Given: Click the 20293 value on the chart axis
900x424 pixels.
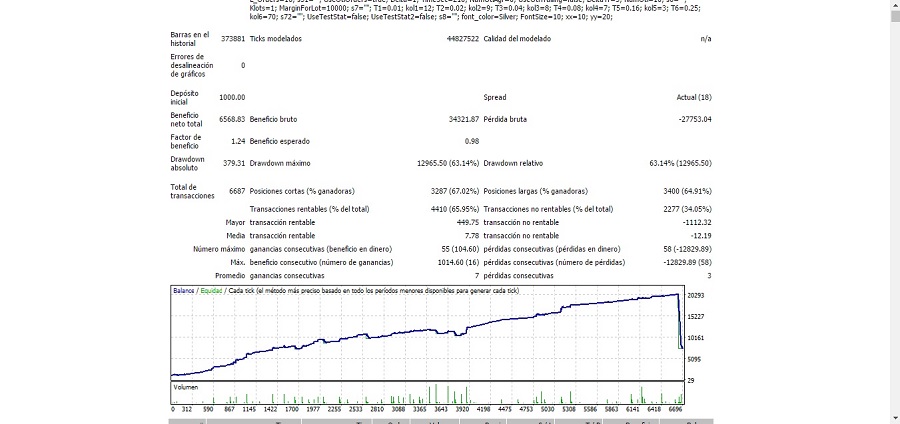Looking at the screenshot, I should tap(697, 296).
